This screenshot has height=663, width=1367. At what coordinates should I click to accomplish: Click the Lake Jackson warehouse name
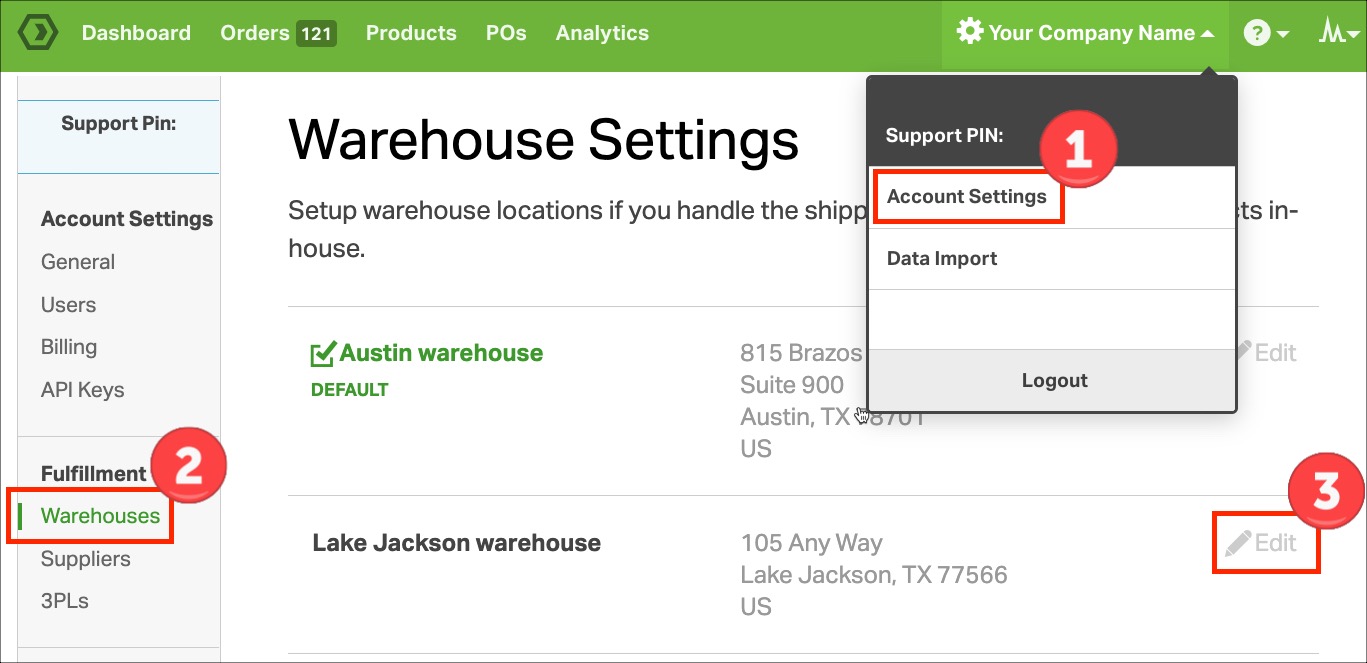click(x=456, y=543)
